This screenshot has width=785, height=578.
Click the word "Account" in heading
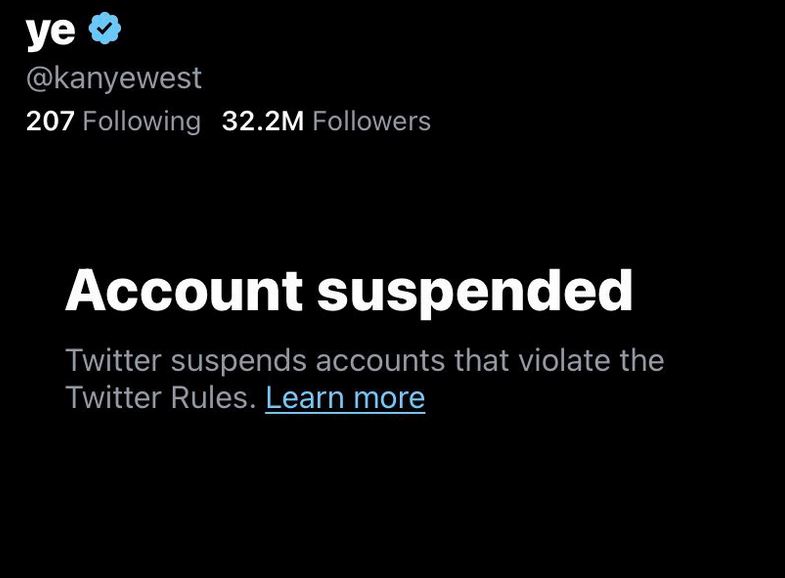tap(184, 291)
